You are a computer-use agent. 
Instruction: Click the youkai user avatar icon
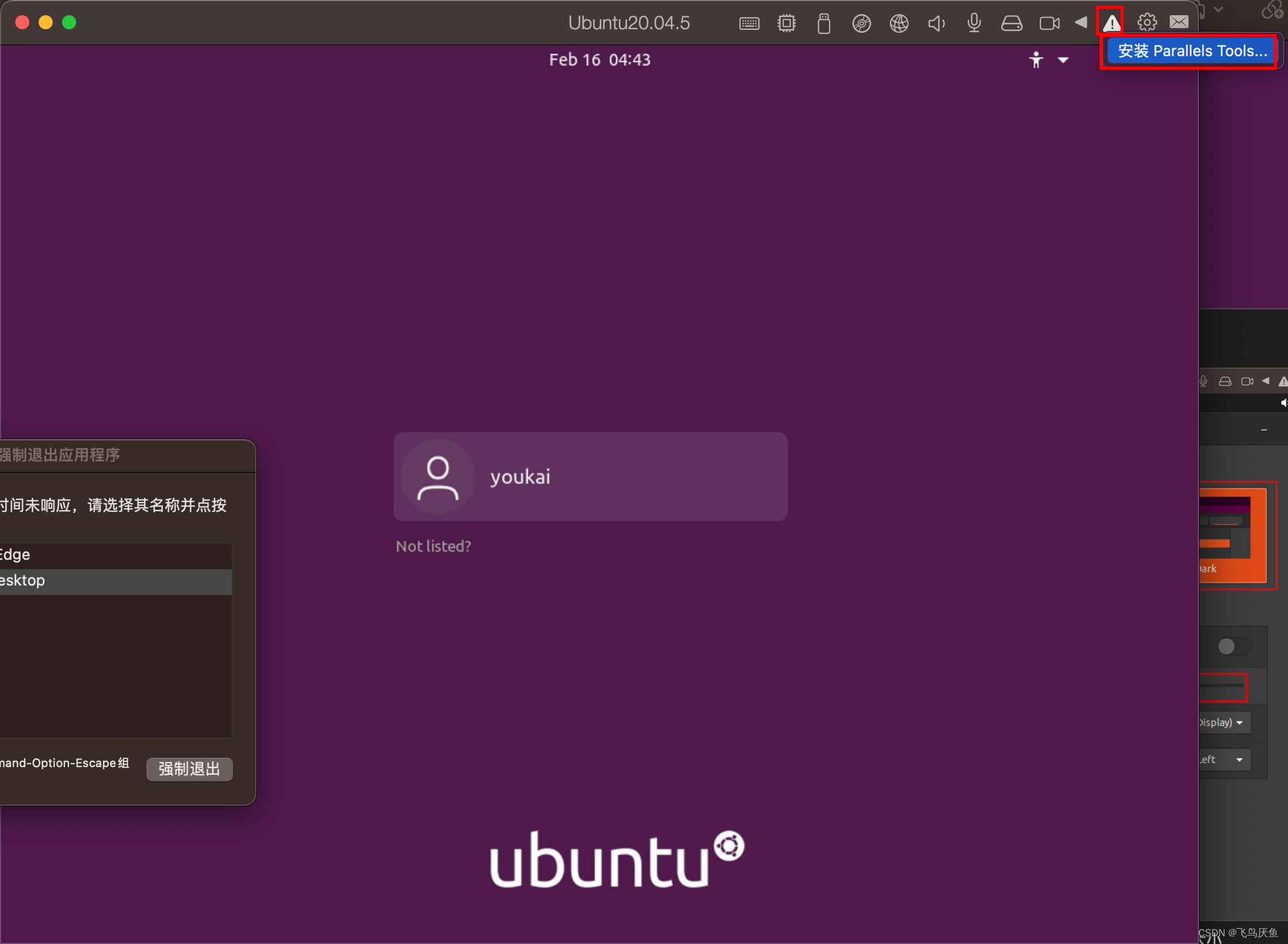point(437,477)
